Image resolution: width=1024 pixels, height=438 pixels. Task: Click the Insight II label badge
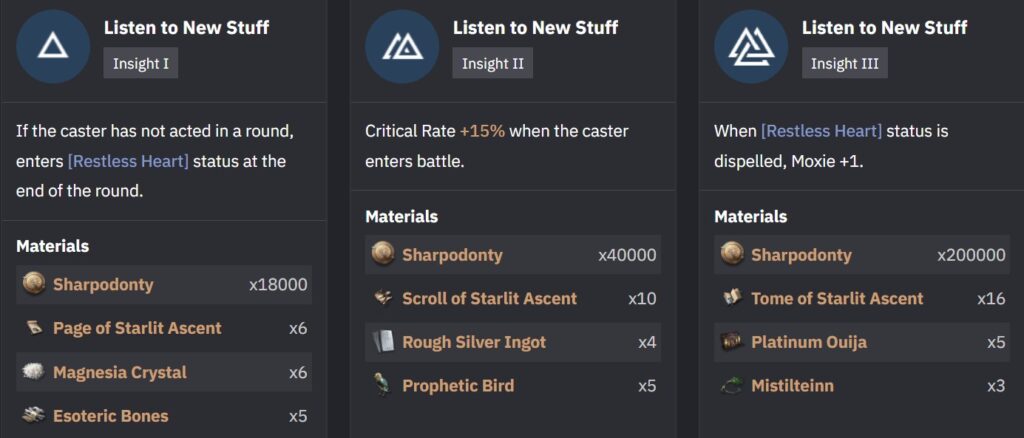[x=492, y=64]
